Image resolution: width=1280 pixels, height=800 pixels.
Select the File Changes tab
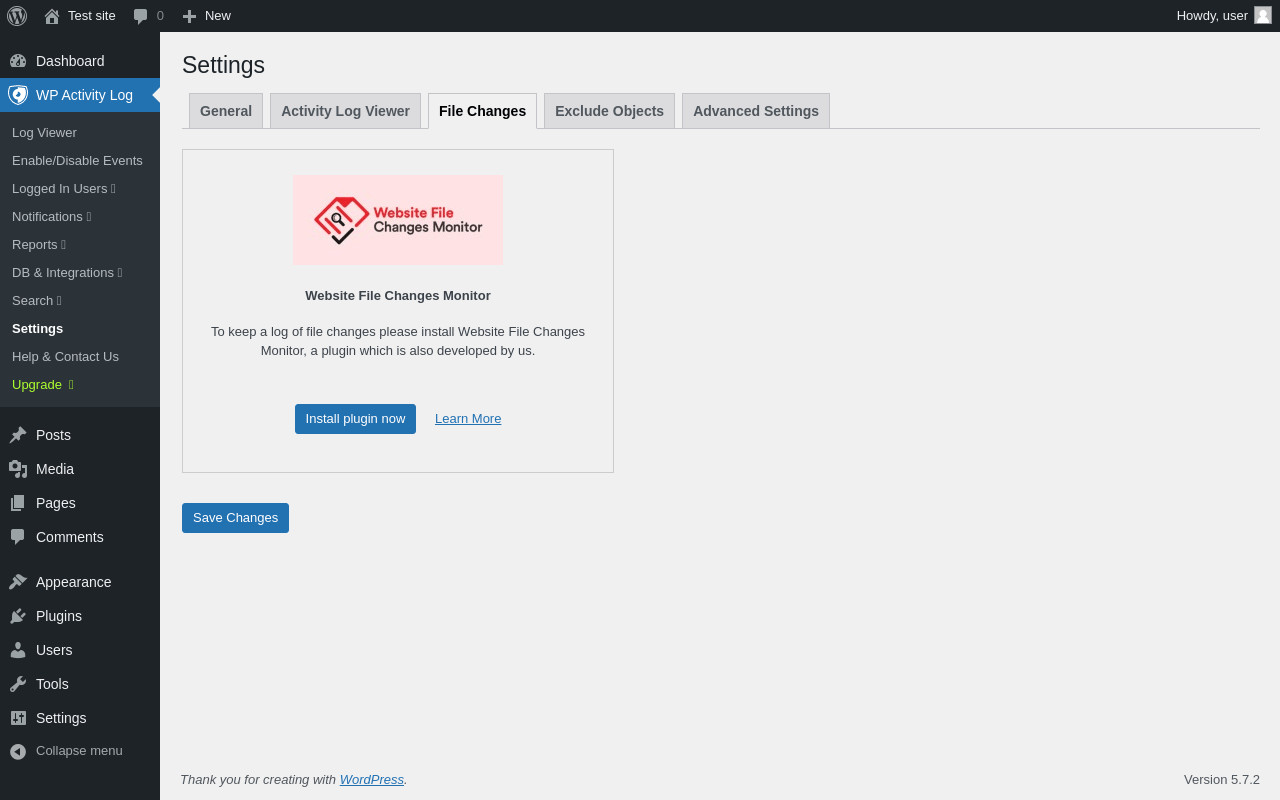click(x=482, y=111)
